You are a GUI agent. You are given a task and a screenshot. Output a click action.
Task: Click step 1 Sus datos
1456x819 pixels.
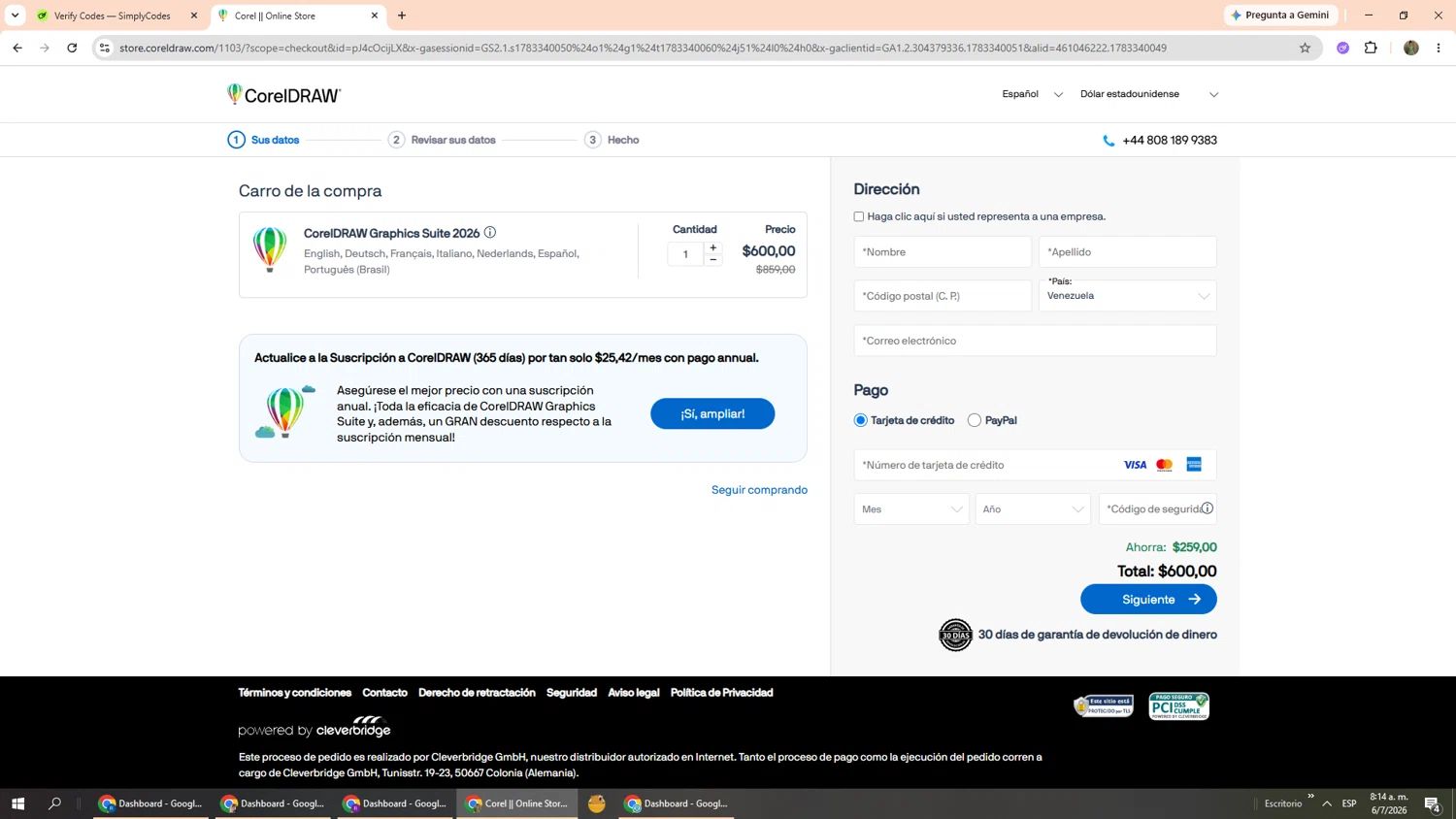pyautogui.click(x=264, y=140)
